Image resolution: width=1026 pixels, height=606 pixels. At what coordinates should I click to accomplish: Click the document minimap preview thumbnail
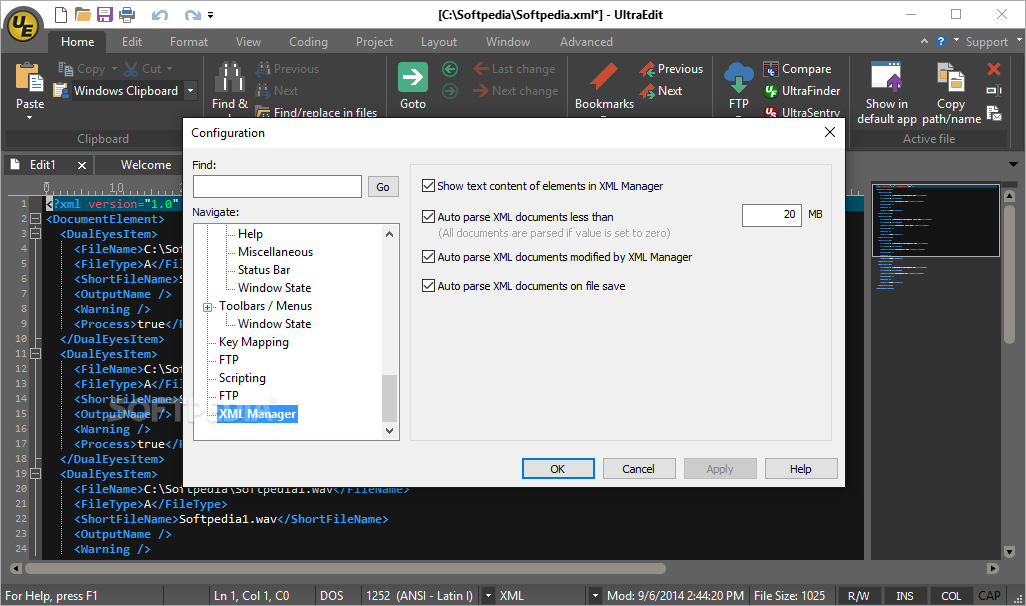[x=936, y=221]
